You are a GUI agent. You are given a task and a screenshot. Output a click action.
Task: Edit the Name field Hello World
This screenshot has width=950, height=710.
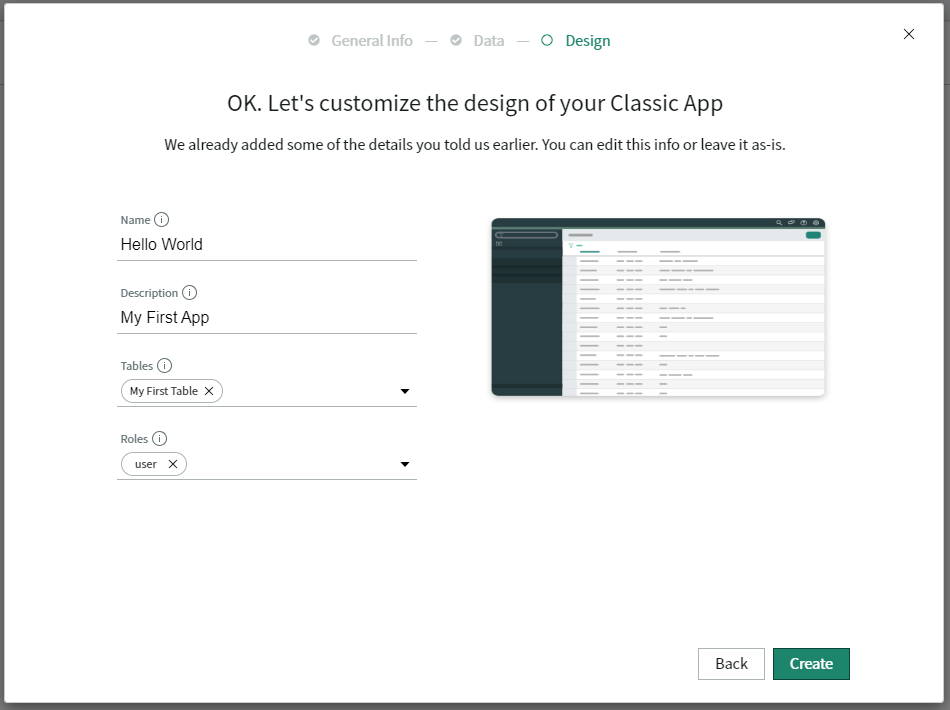click(x=267, y=245)
